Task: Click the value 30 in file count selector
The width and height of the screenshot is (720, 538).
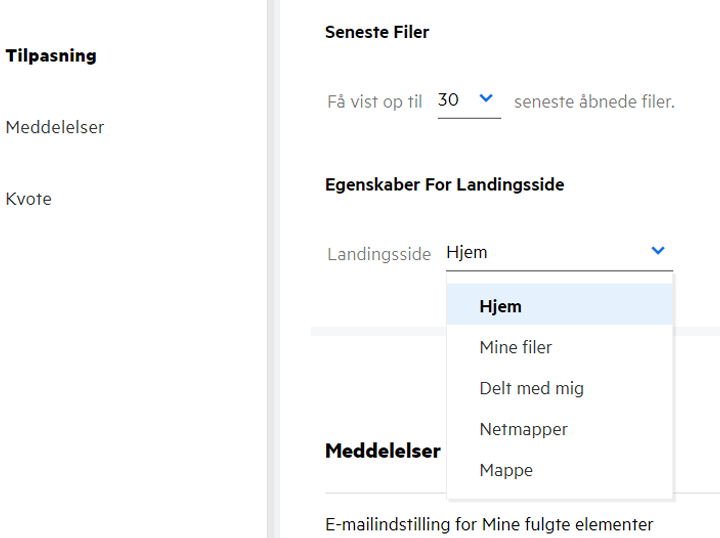Action: point(449,100)
